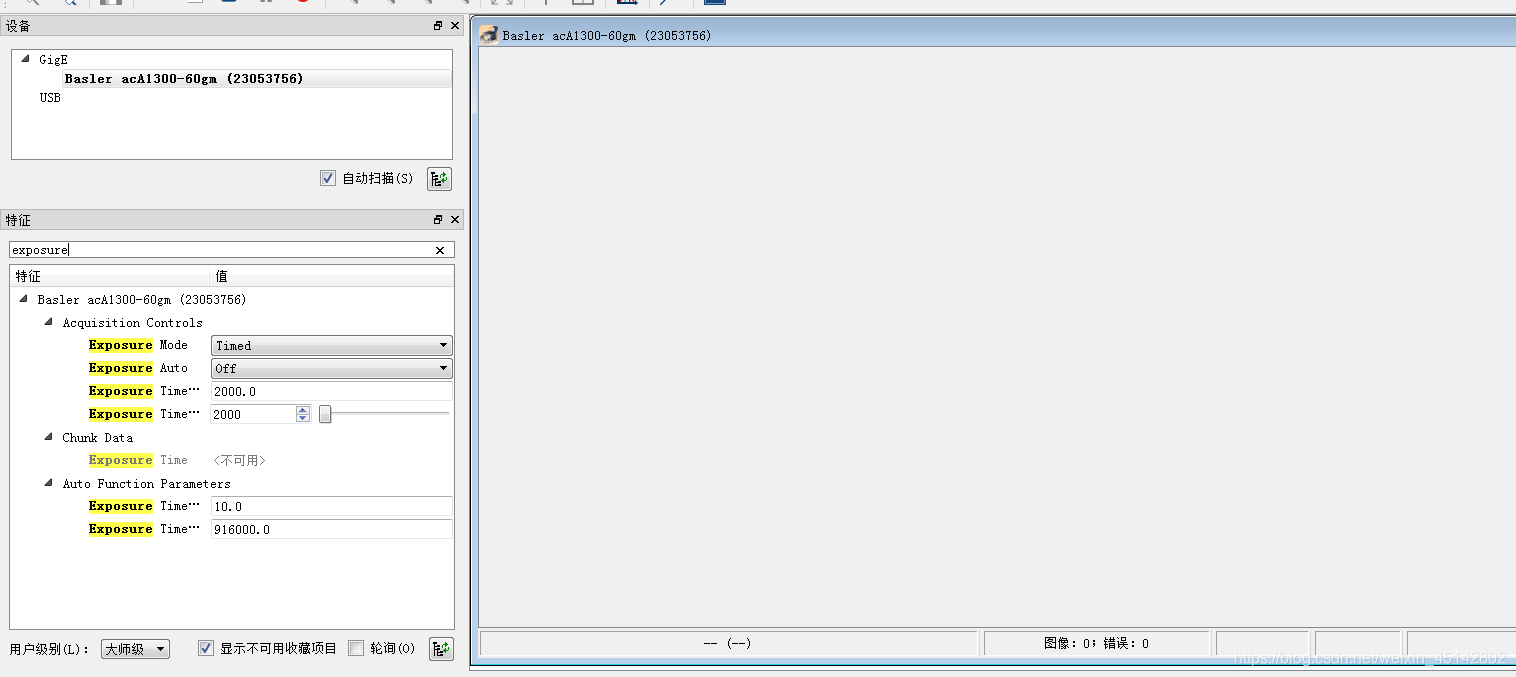Select the Auto Function Parameters label
This screenshot has width=1516, height=677.
click(146, 483)
